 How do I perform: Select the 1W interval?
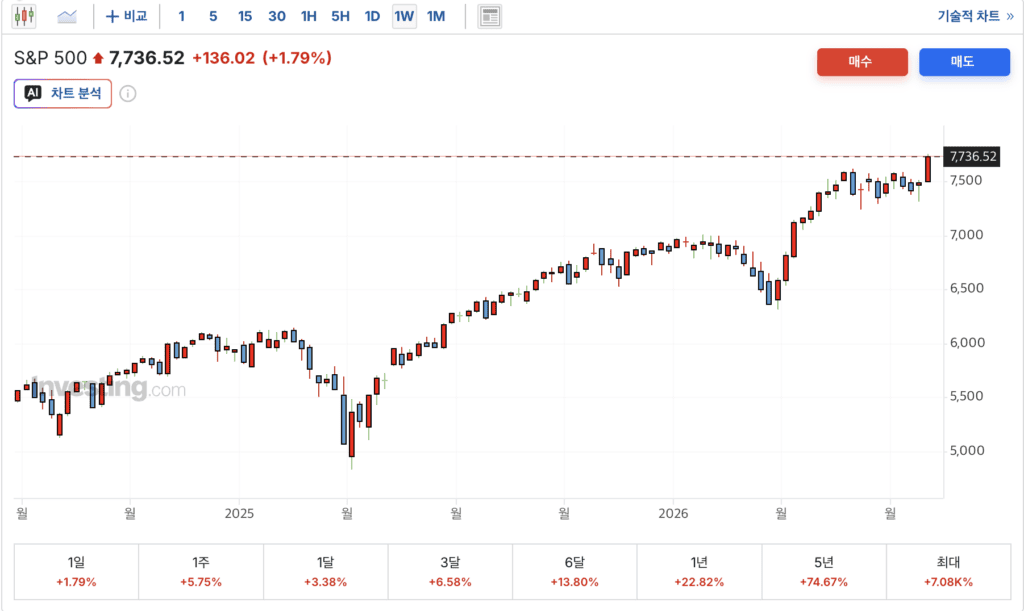point(404,16)
